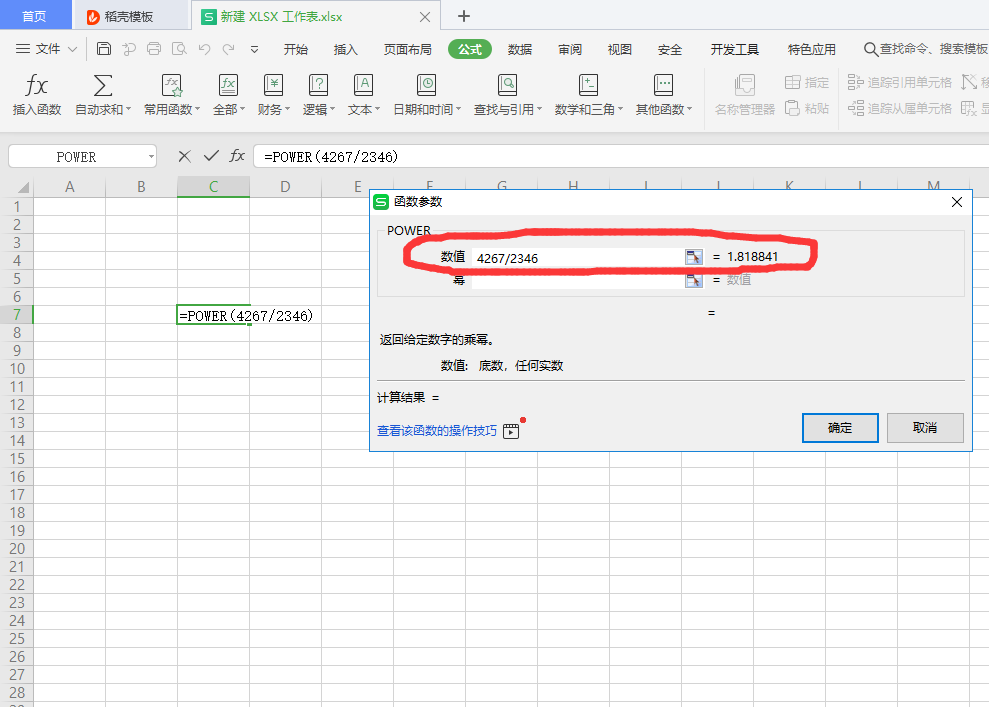The height and width of the screenshot is (707, 989).
Task: Open the Logical functions icon
Action: pos(318,85)
